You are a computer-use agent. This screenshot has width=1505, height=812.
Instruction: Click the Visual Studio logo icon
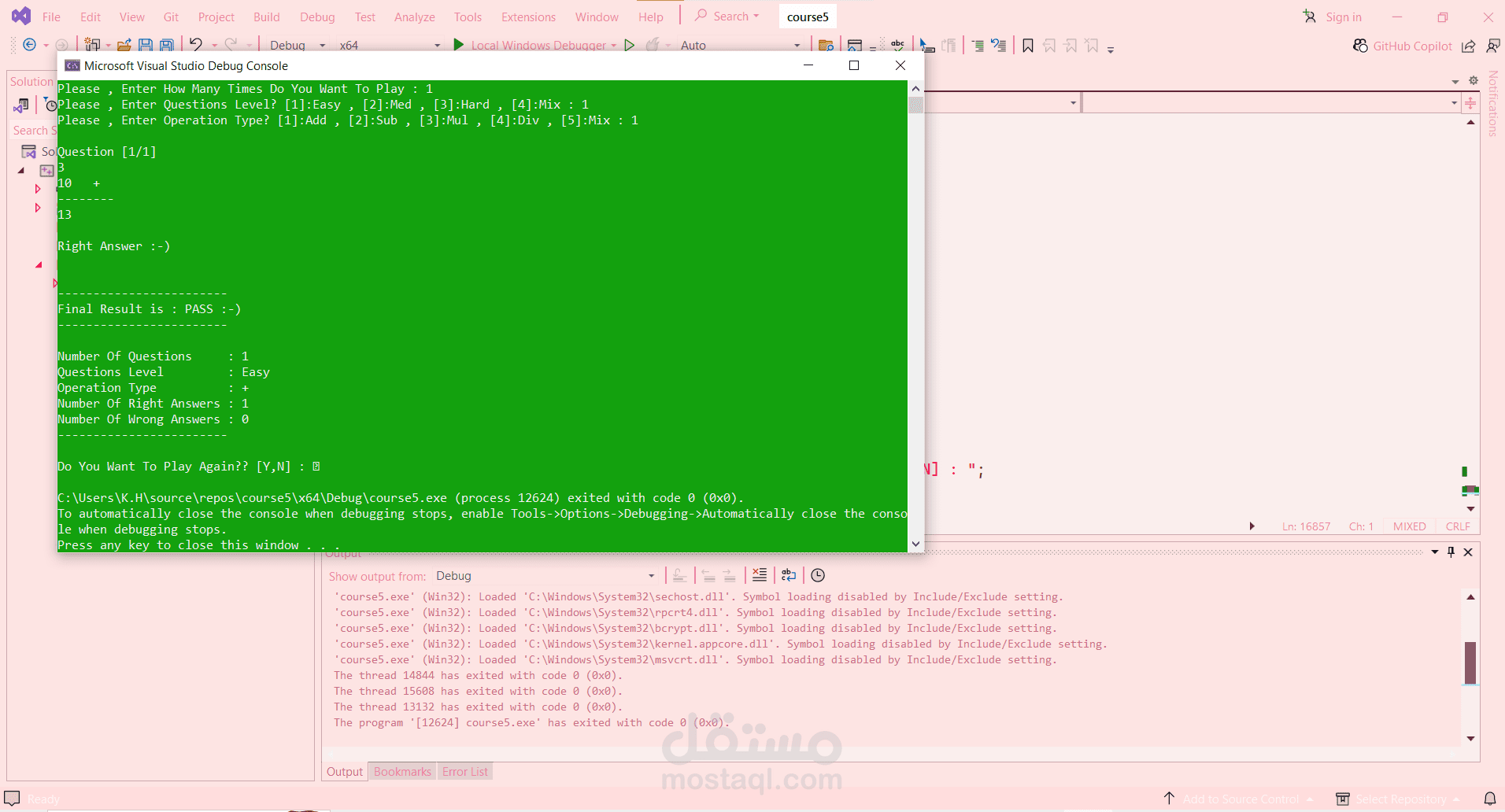tap(21, 16)
